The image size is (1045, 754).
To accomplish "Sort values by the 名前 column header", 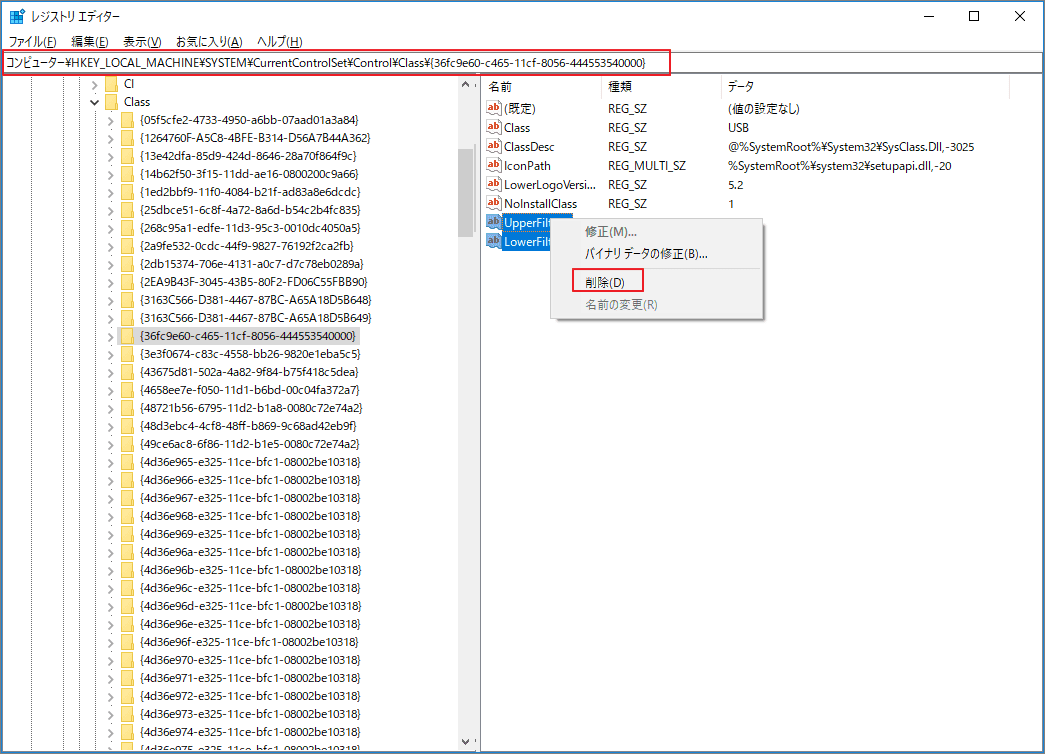I will (540, 87).
